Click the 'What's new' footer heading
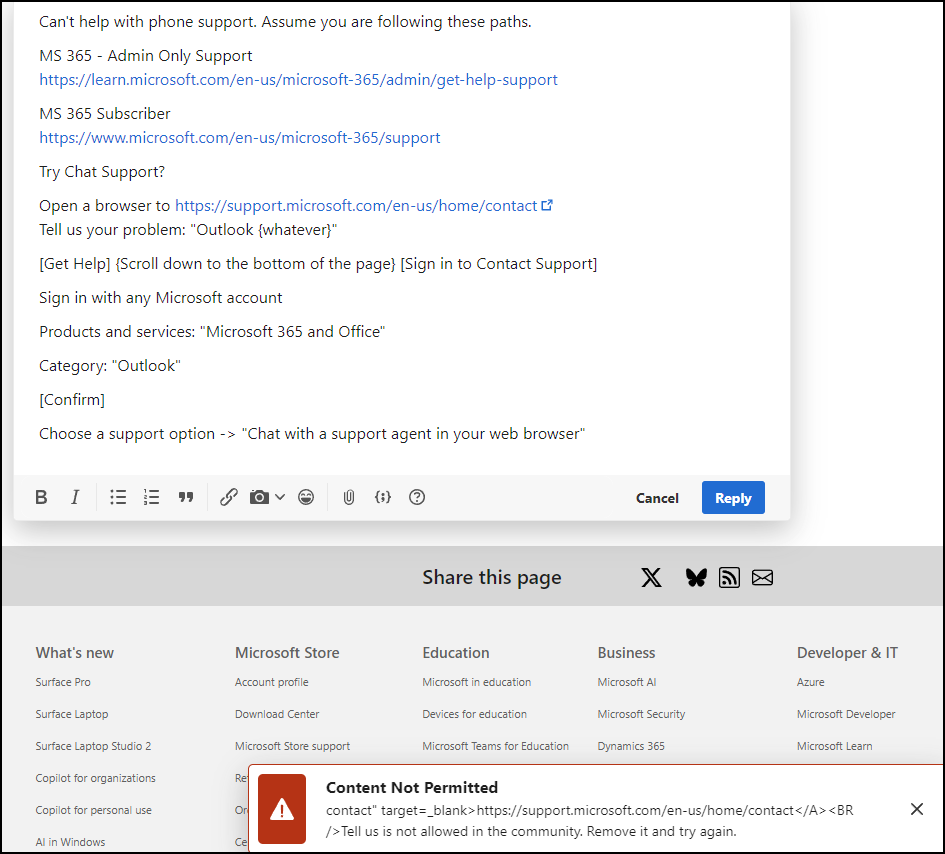The height and width of the screenshot is (854, 945). coord(75,653)
